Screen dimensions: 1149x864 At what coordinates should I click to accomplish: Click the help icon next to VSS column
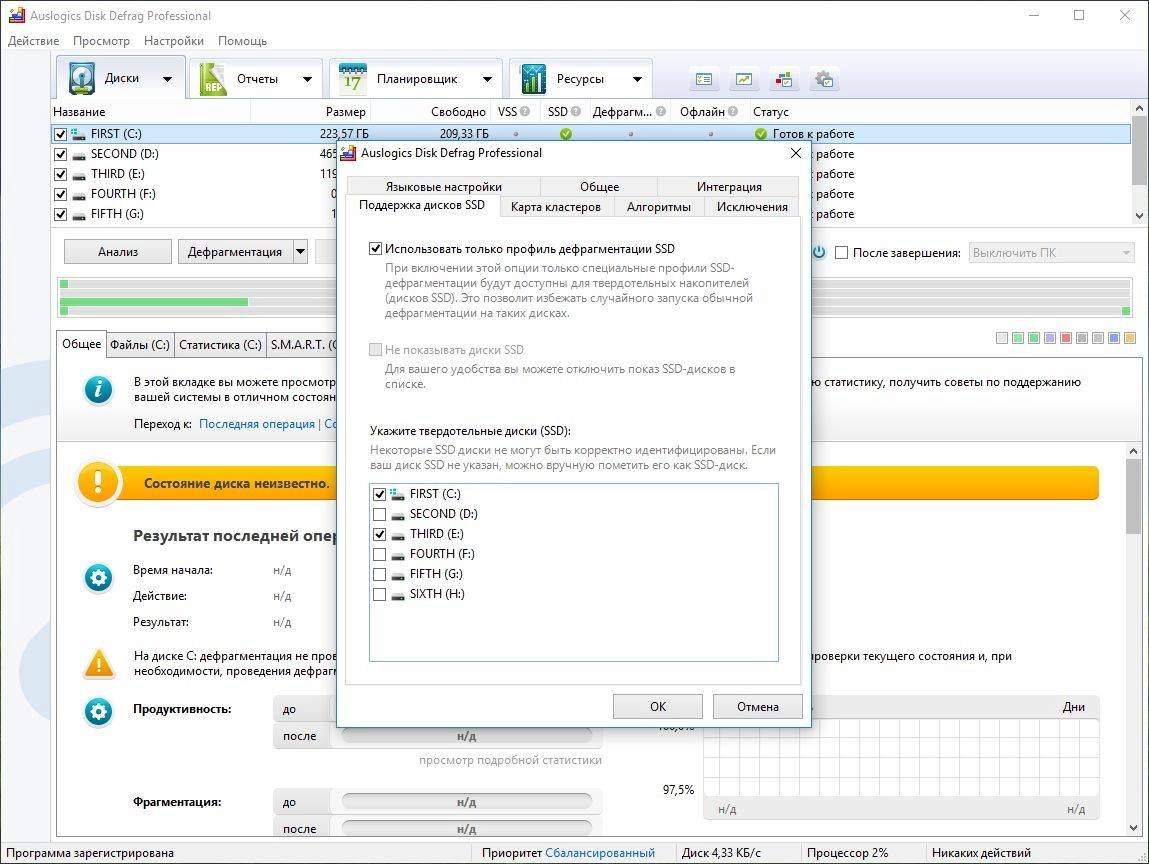pyautogui.click(x=525, y=111)
